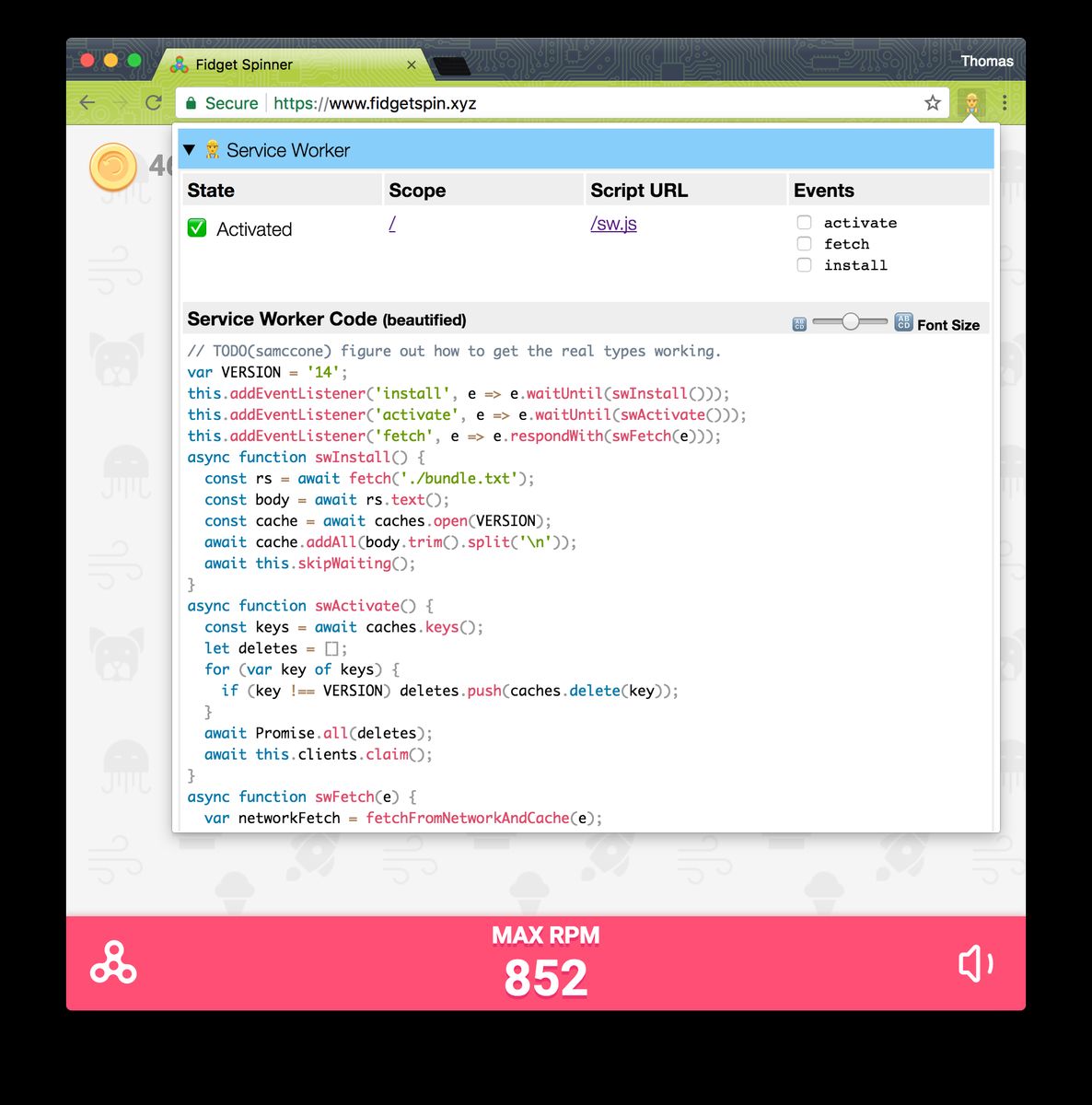Image resolution: width=1092 pixels, height=1105 pixels.
Task: Open the new tab button
Action: point(451,65)
